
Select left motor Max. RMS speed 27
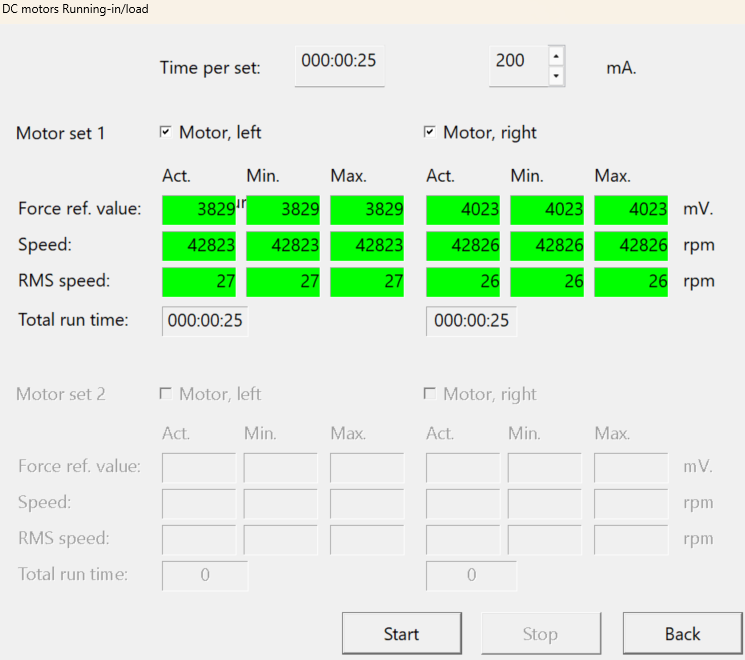click(367, 282)
